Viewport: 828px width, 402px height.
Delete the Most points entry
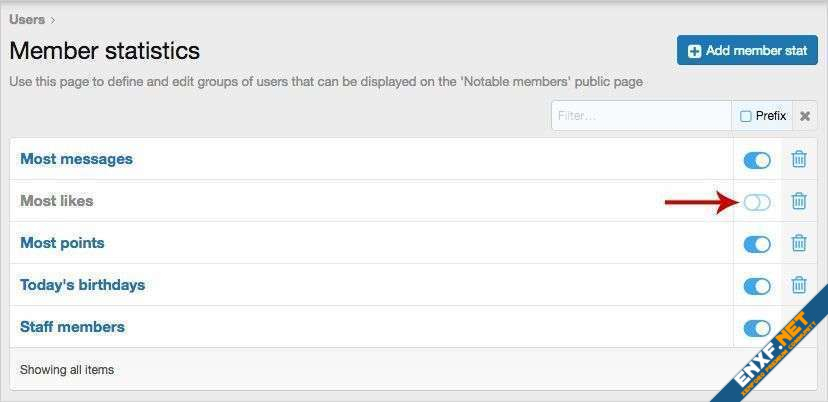[799, 243]
